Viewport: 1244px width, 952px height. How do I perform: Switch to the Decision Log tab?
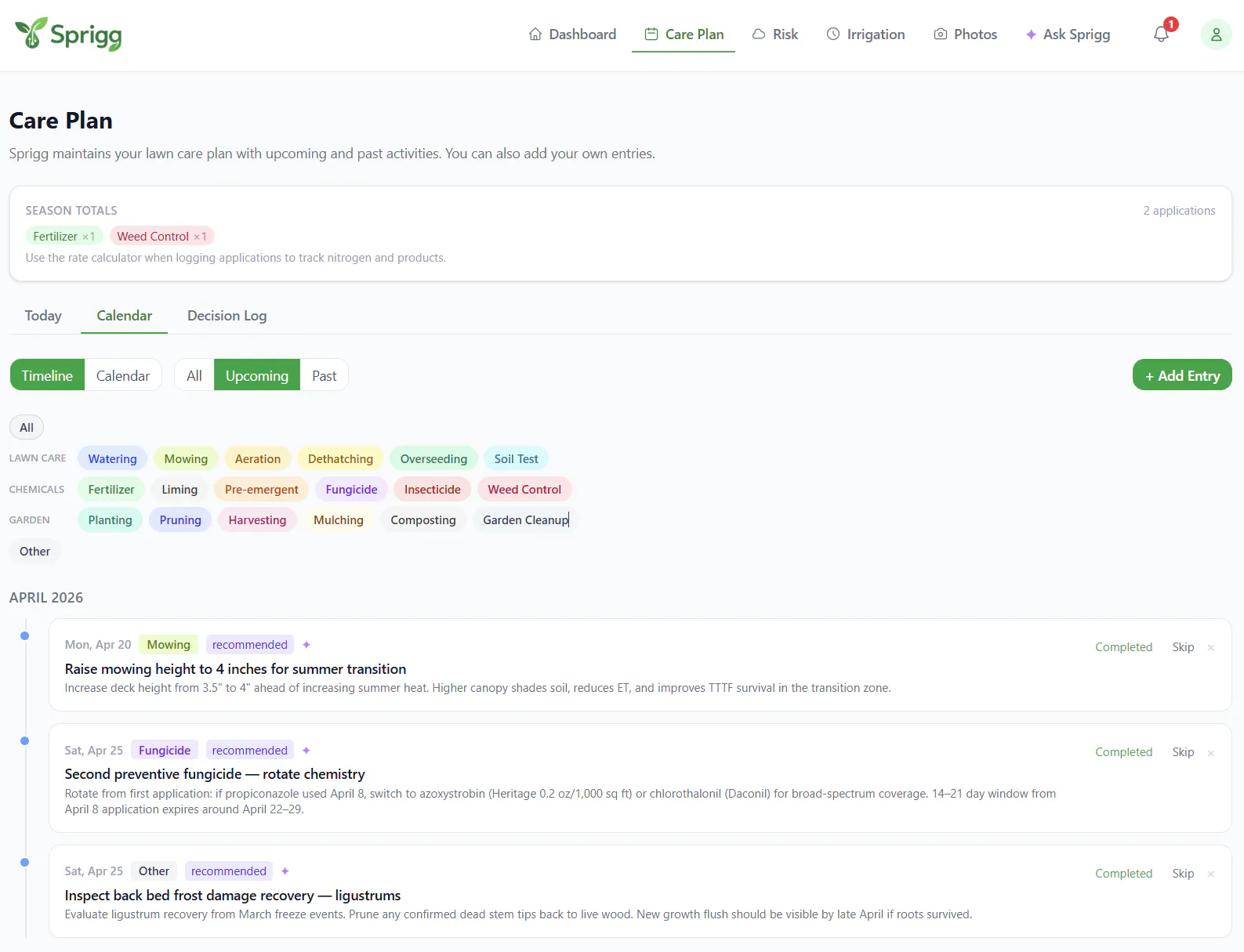227,316
